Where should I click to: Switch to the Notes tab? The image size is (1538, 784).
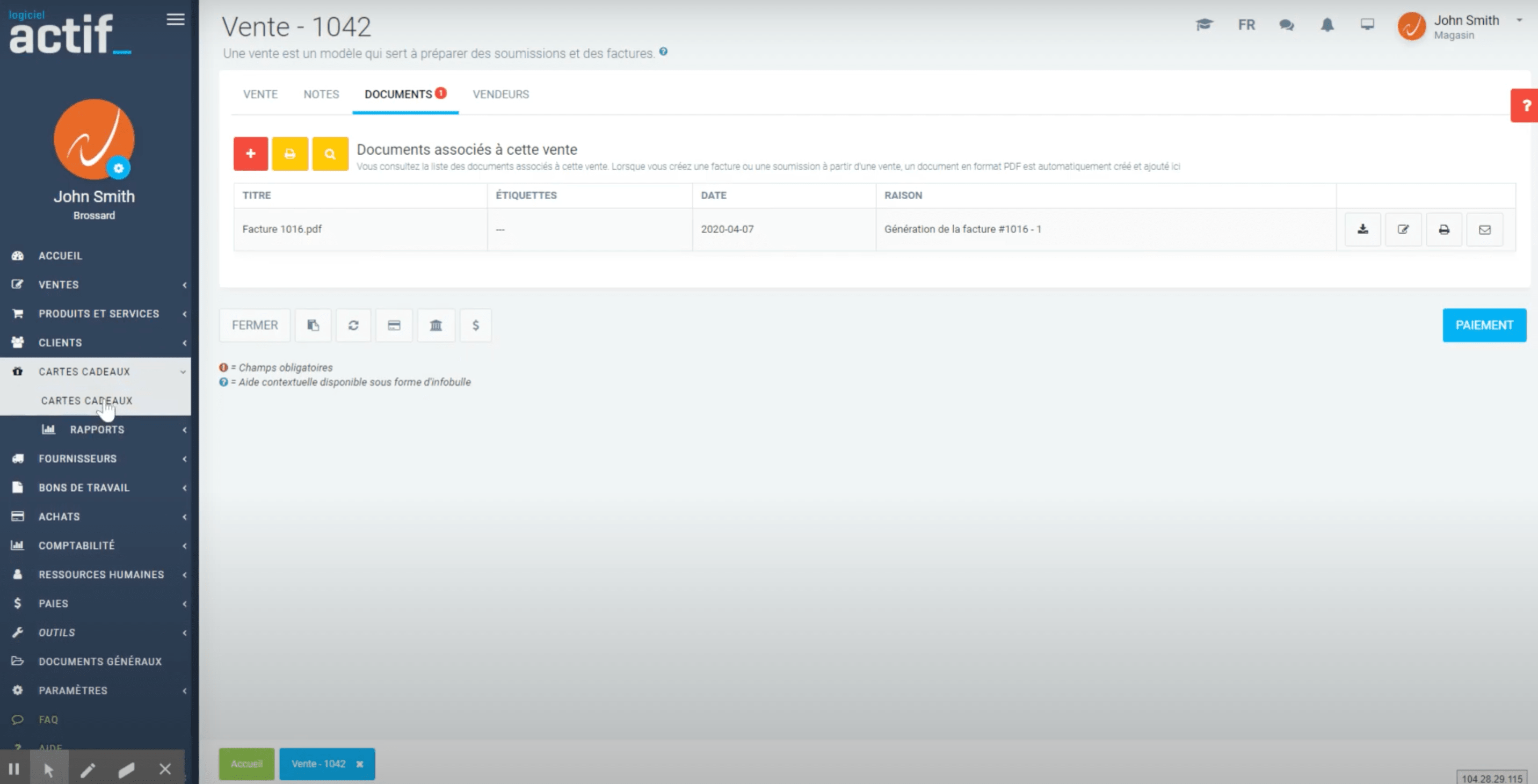point(321,95)
